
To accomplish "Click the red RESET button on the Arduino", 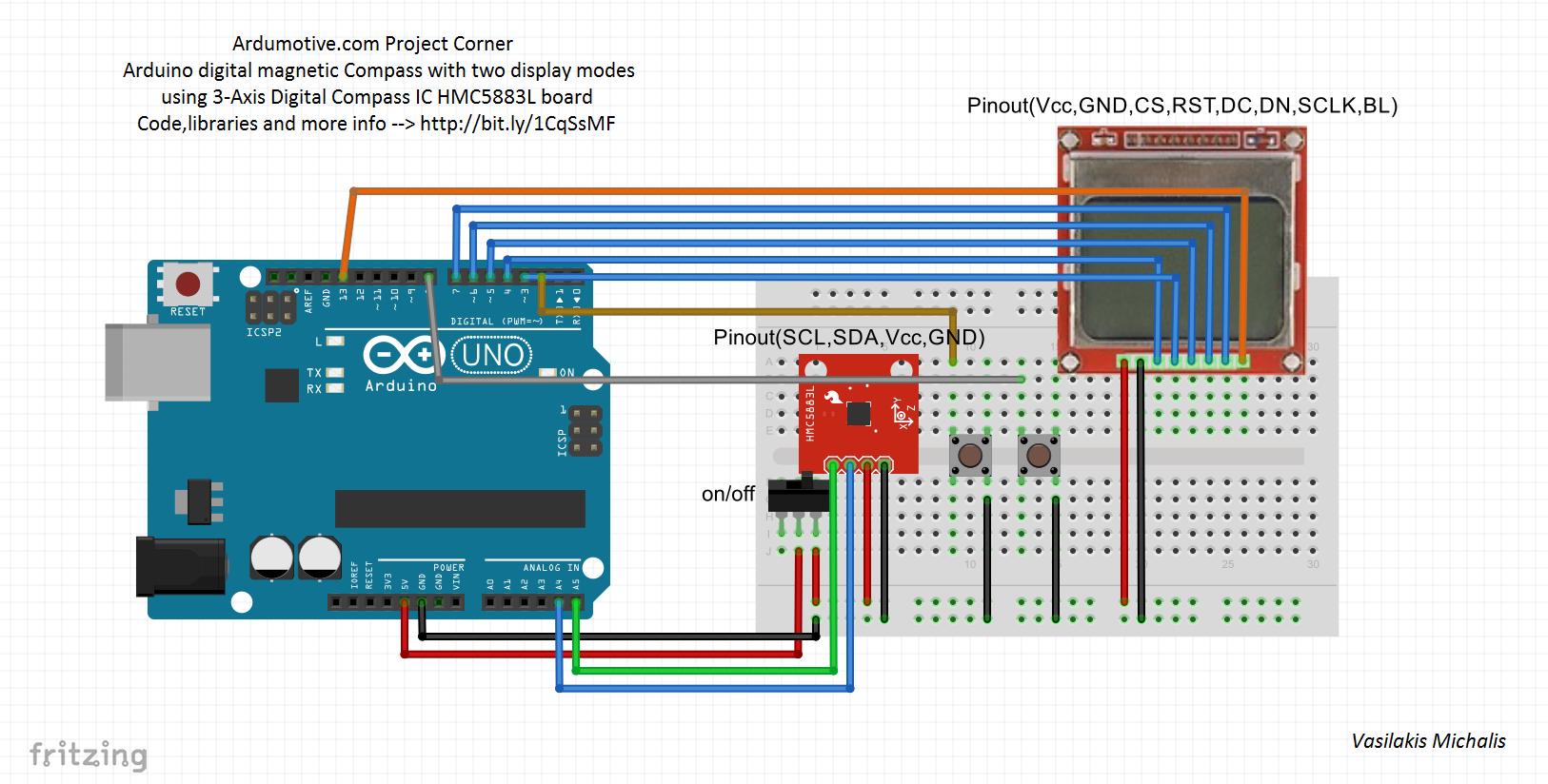I will [x=188, y=284].
